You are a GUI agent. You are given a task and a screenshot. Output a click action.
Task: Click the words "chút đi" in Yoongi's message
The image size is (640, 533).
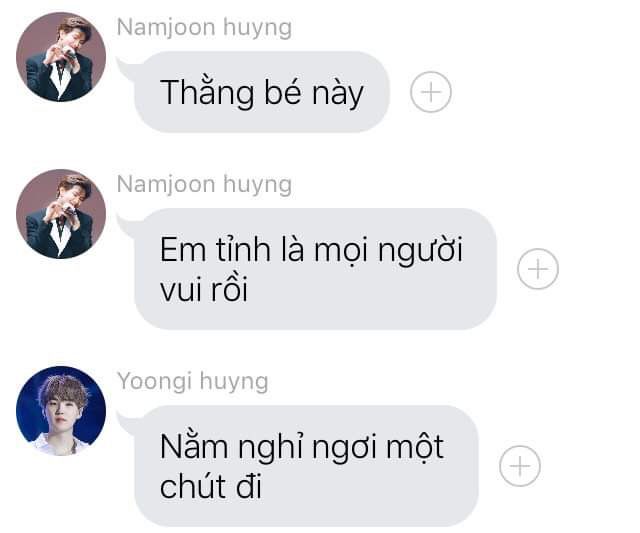211,486
